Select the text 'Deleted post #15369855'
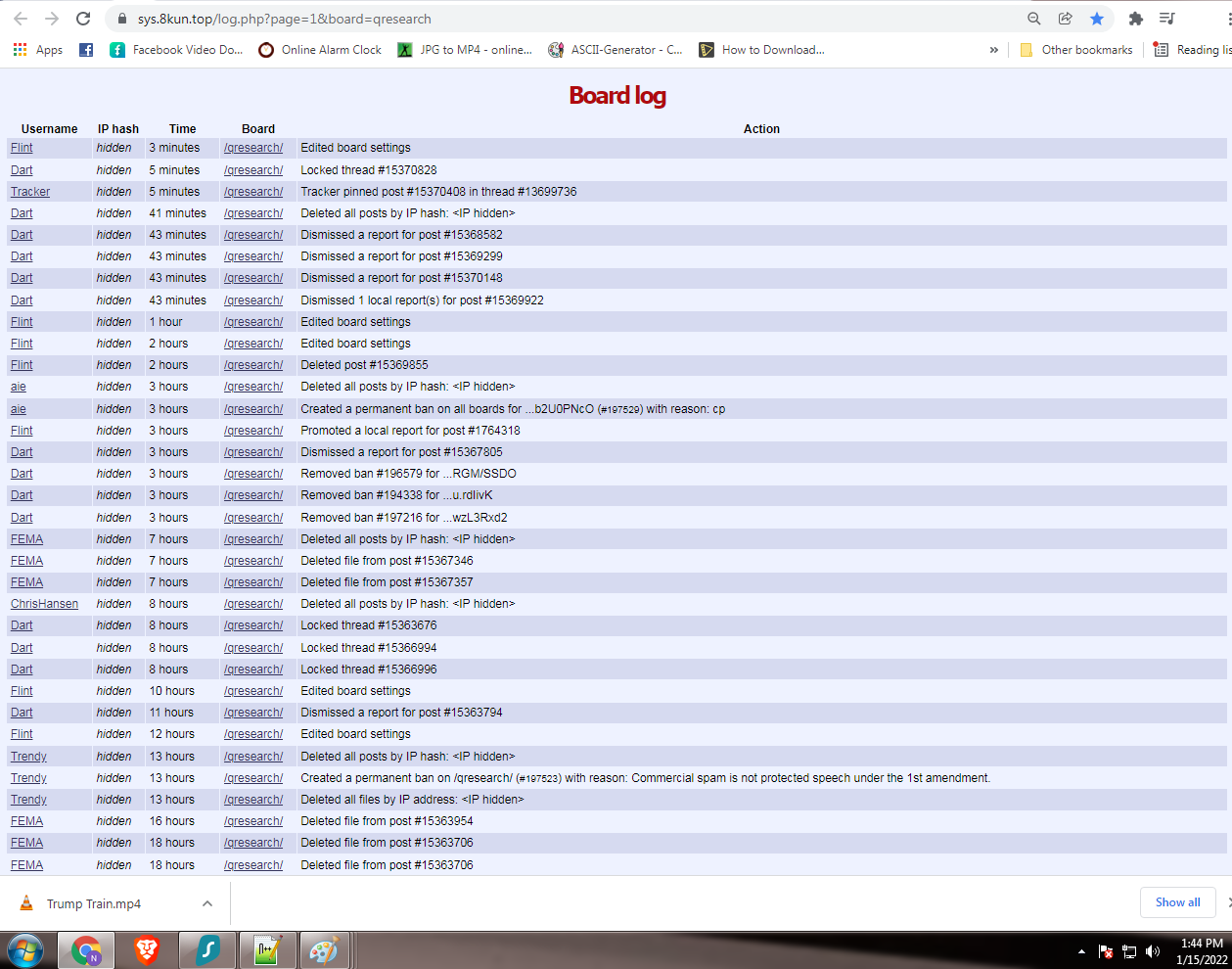 (364, 365)
